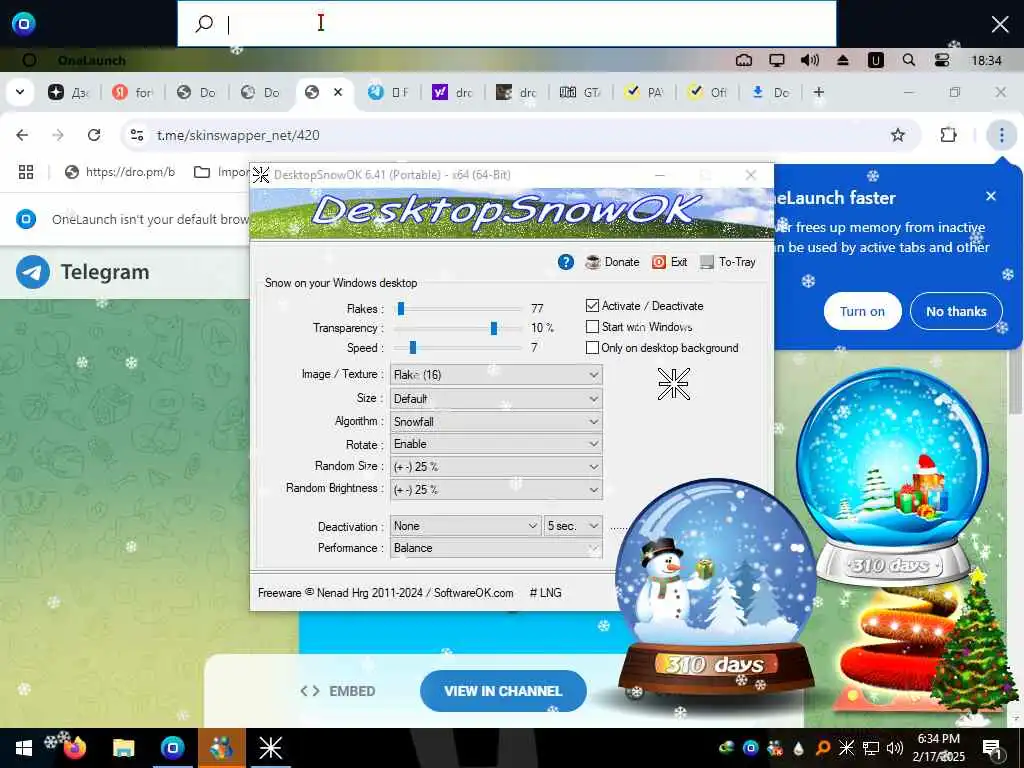
Task: Click the Flakes slider handle
Action: (x=401, y=308)
